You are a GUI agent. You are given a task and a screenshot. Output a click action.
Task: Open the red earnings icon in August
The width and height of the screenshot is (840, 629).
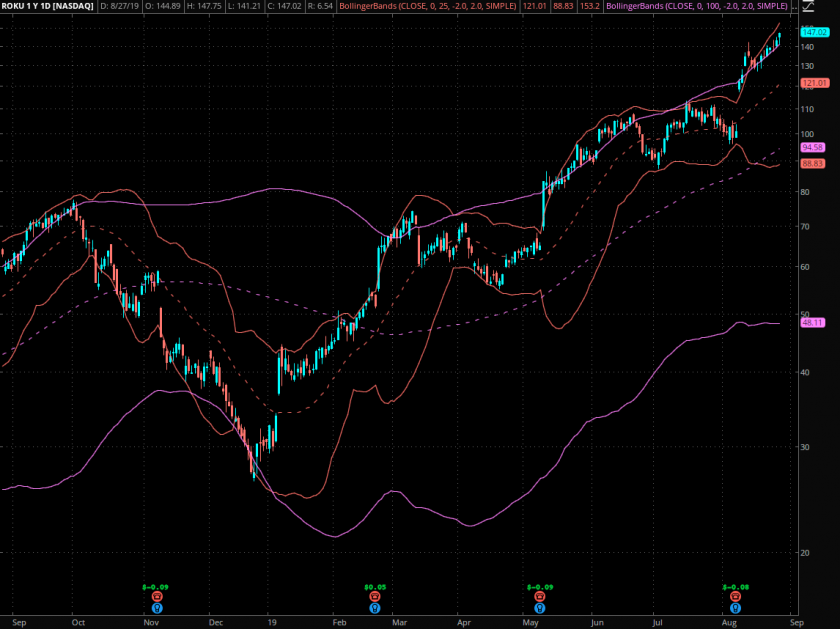pos(737,596)
